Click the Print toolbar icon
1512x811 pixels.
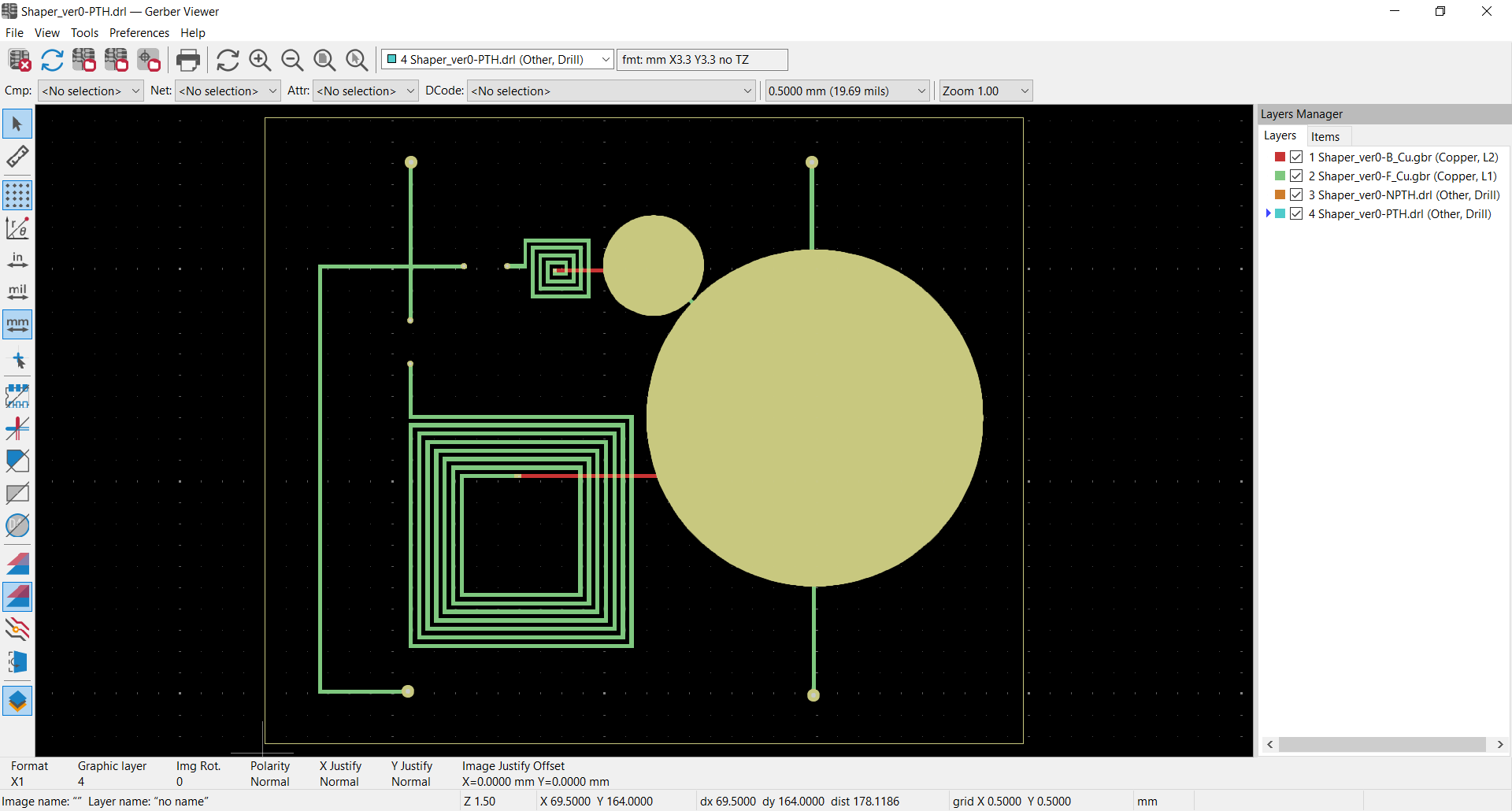tap(188, 60)
